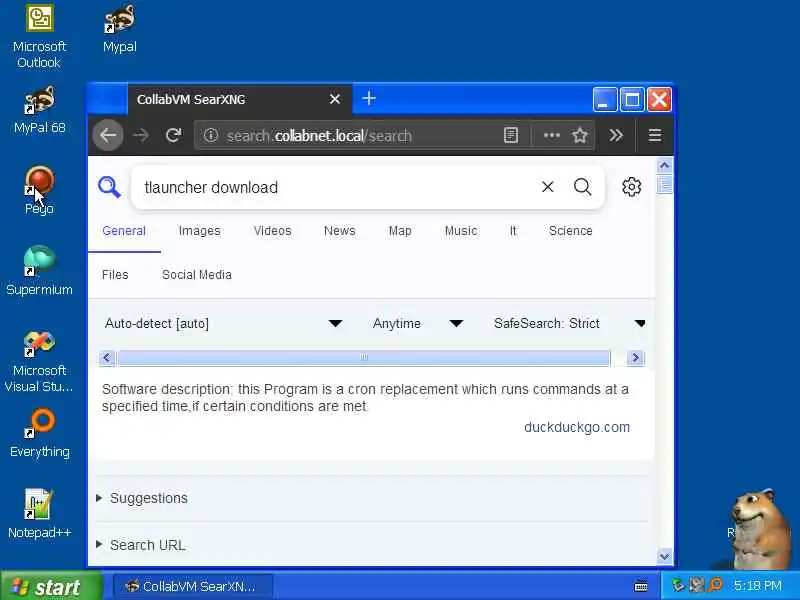Open the duckduckgo.com source link
800x600 pixels.
pos(577,427)
